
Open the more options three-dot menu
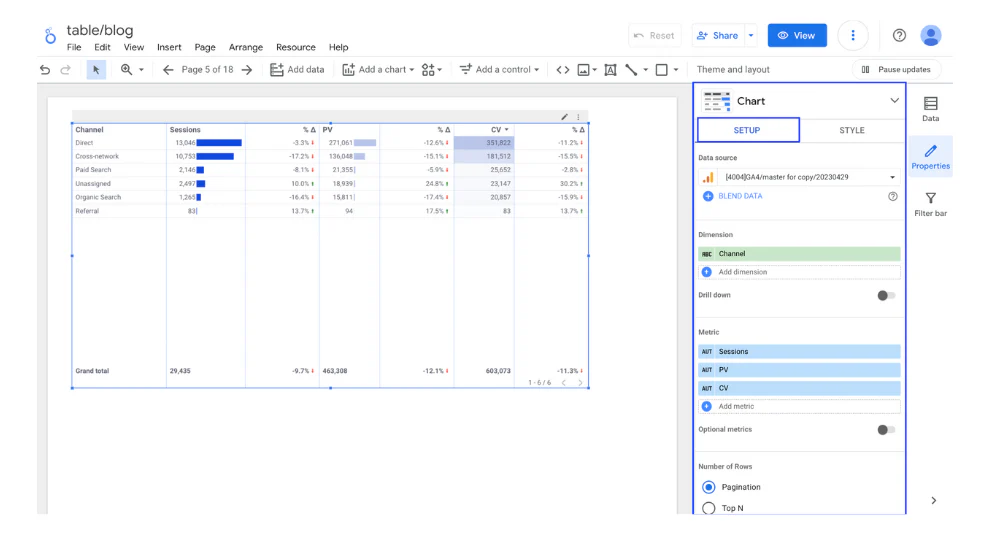852,35
